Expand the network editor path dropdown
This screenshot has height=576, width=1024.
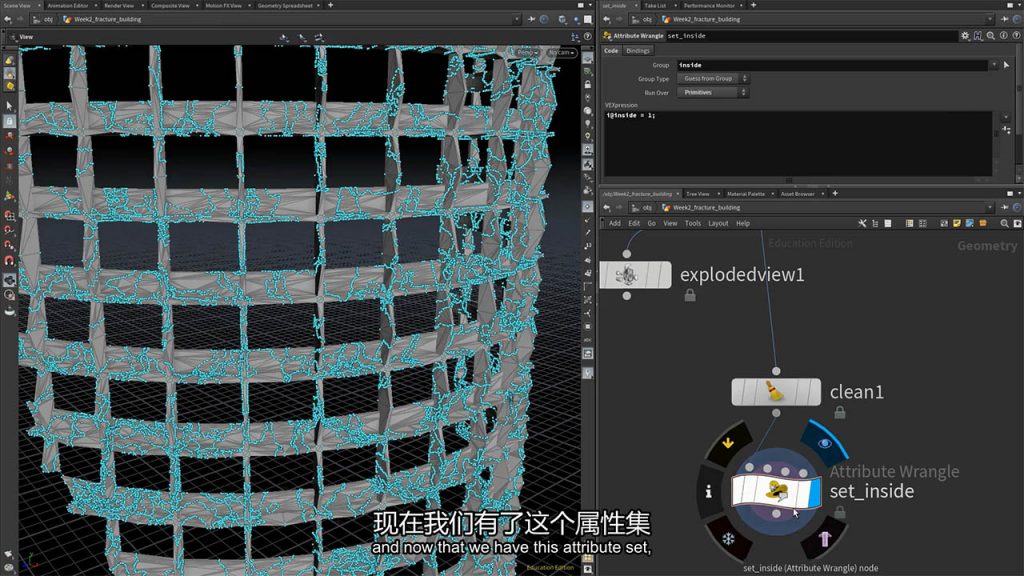coord(989,208)
